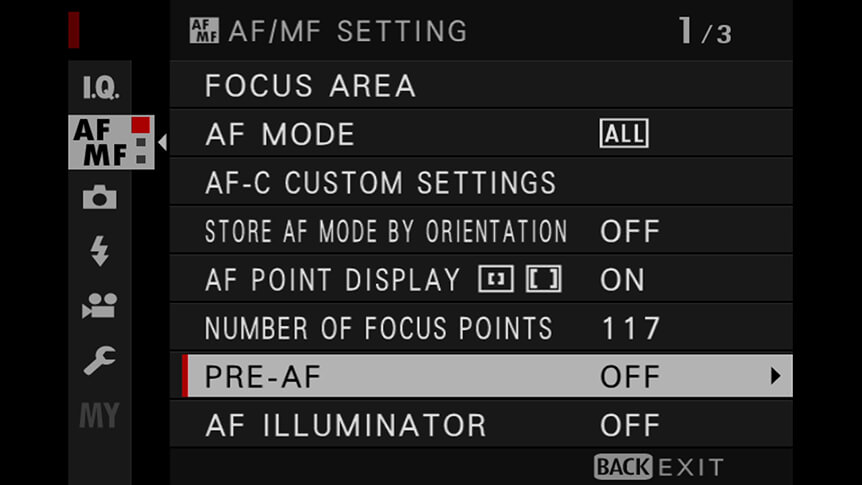Open the AF MODE ALL selector

coord(624,134)
